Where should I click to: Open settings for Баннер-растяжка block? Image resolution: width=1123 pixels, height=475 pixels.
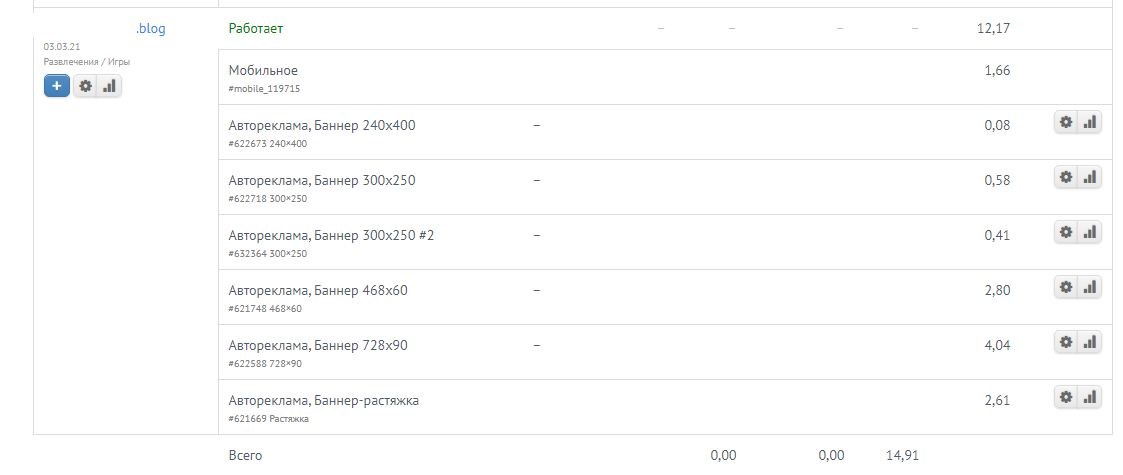1066,397
